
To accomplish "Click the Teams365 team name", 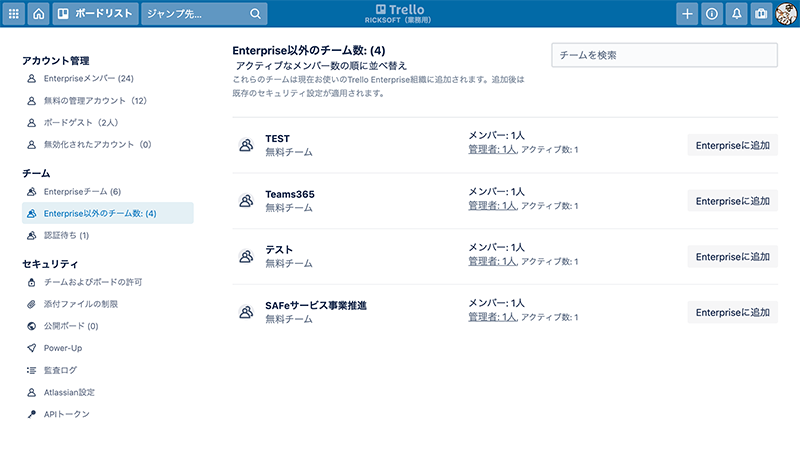I will click(290, 194).
